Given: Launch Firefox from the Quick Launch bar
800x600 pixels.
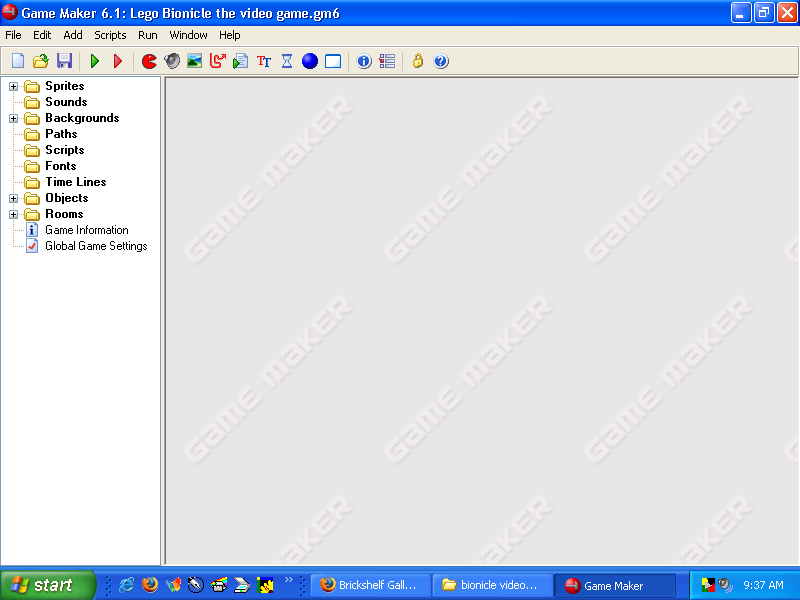Looking at the screenshot, I should pyautogui.click(x=149, y=585).
